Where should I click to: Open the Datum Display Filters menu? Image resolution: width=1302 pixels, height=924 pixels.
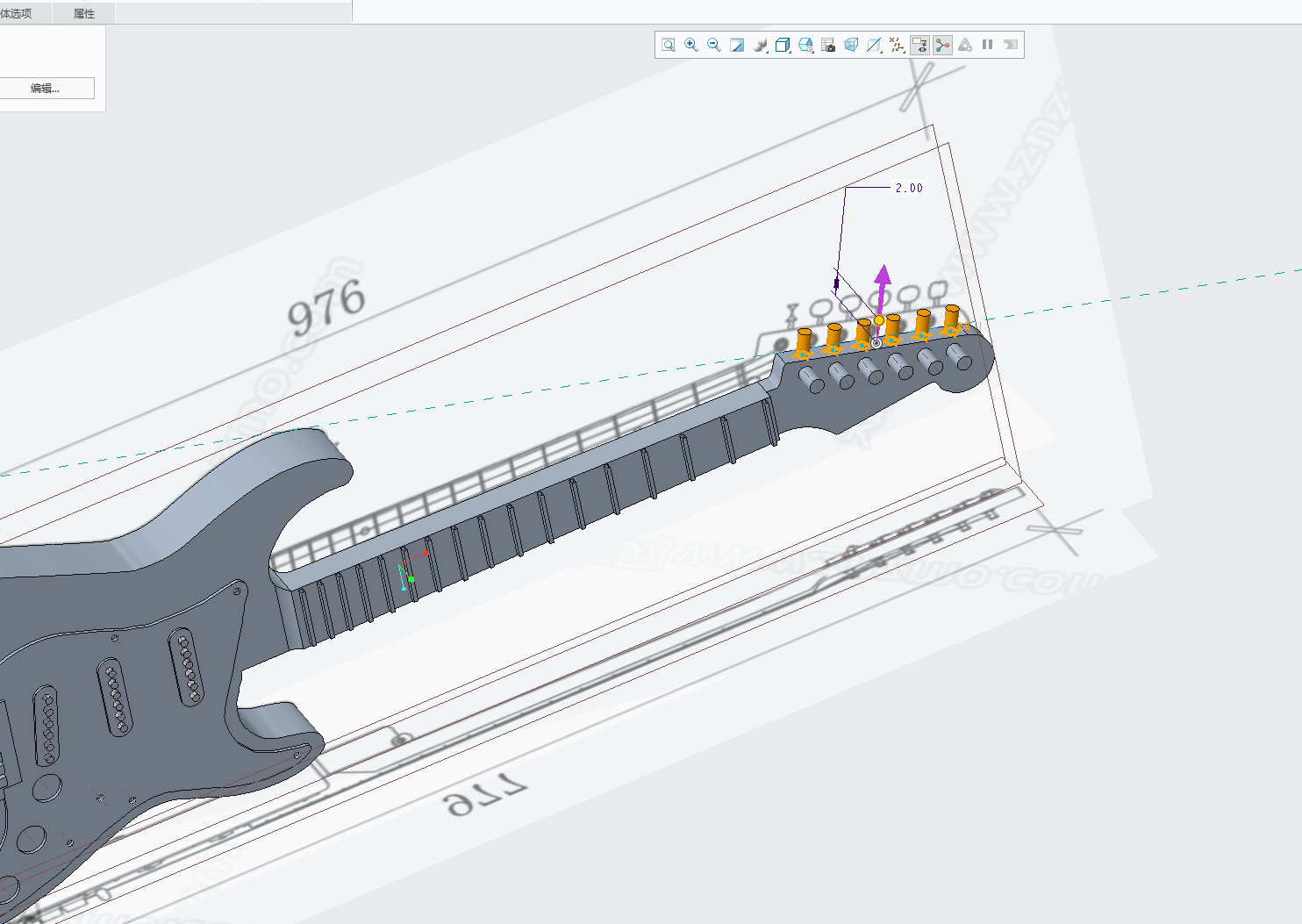(x=897, y=45)
